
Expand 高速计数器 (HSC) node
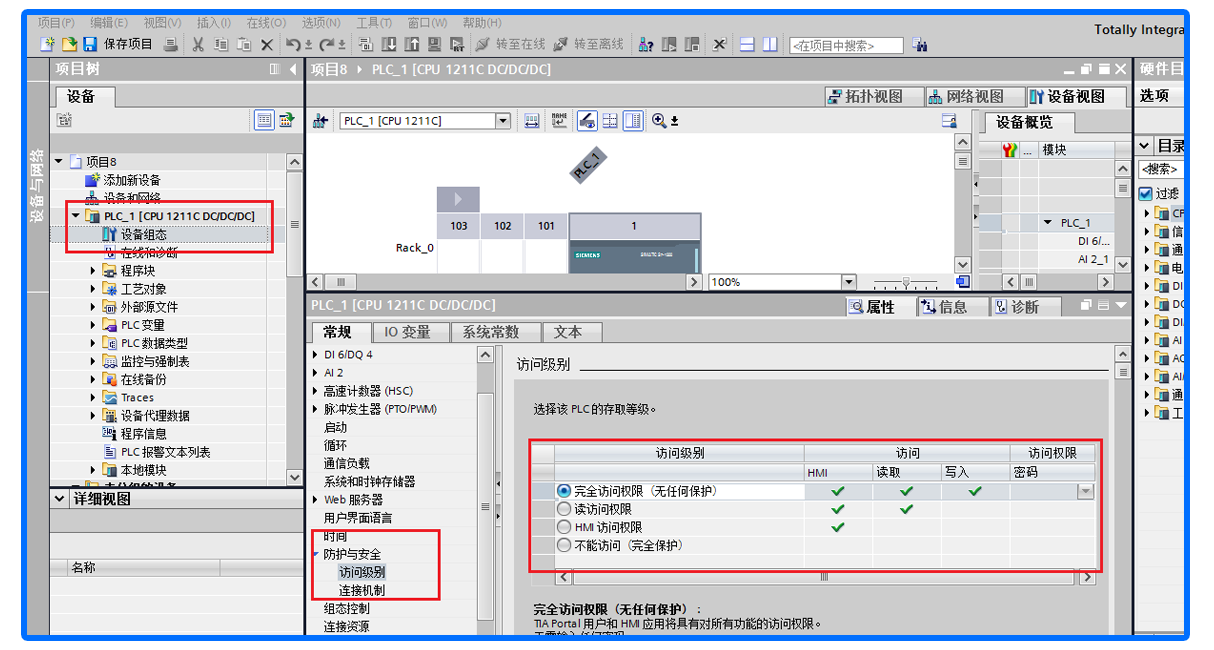[x=316, y=391]
